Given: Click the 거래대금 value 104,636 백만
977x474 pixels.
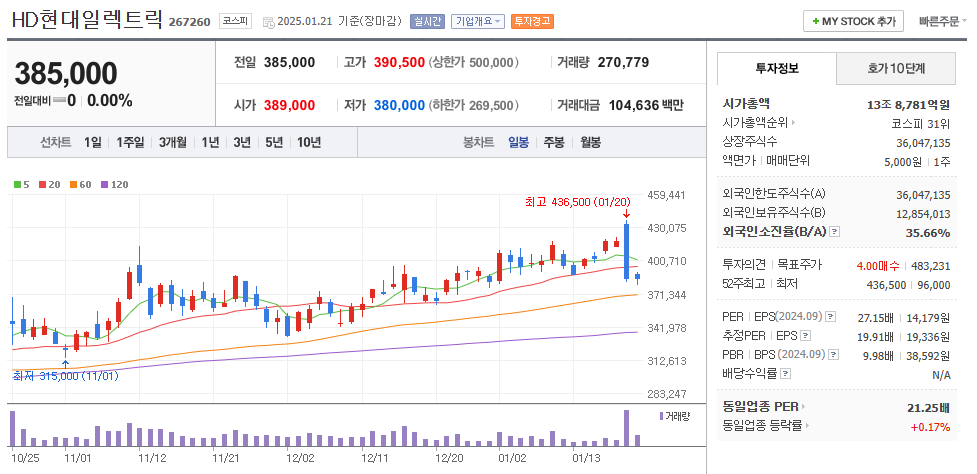Looking at the screenshot, I should [646, 105].
